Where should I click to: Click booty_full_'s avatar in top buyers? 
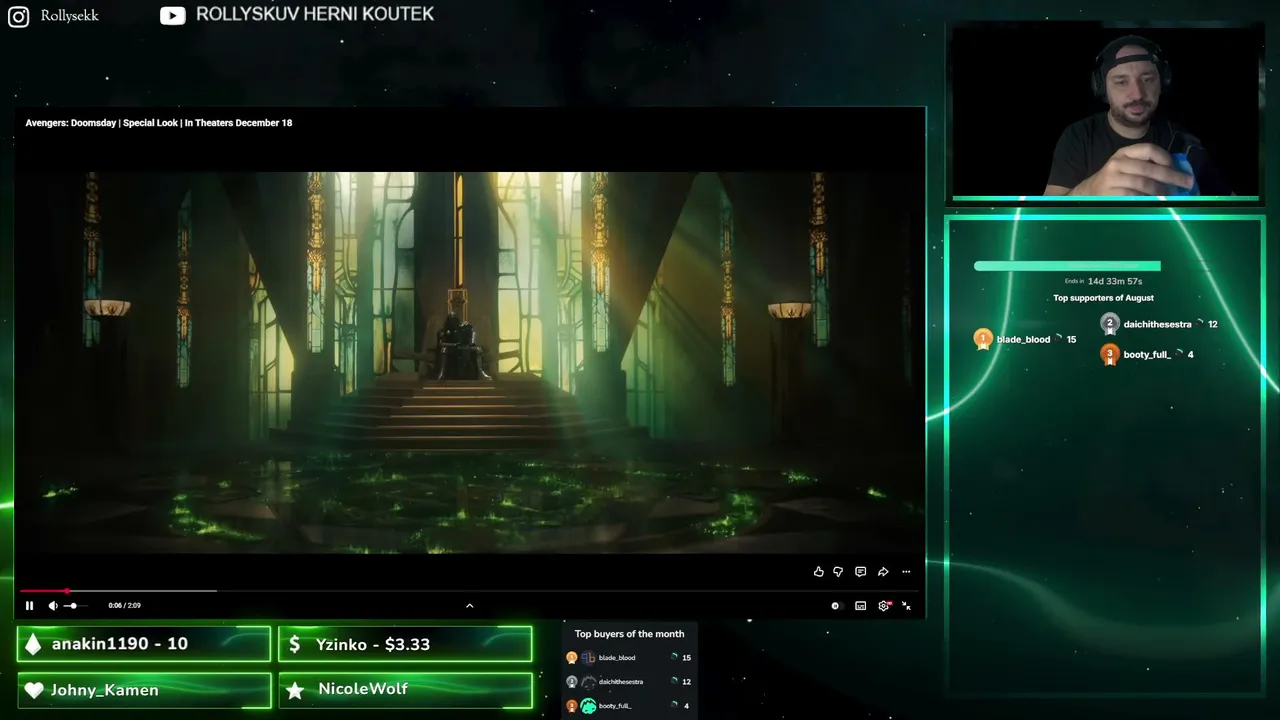click(588, 706)
